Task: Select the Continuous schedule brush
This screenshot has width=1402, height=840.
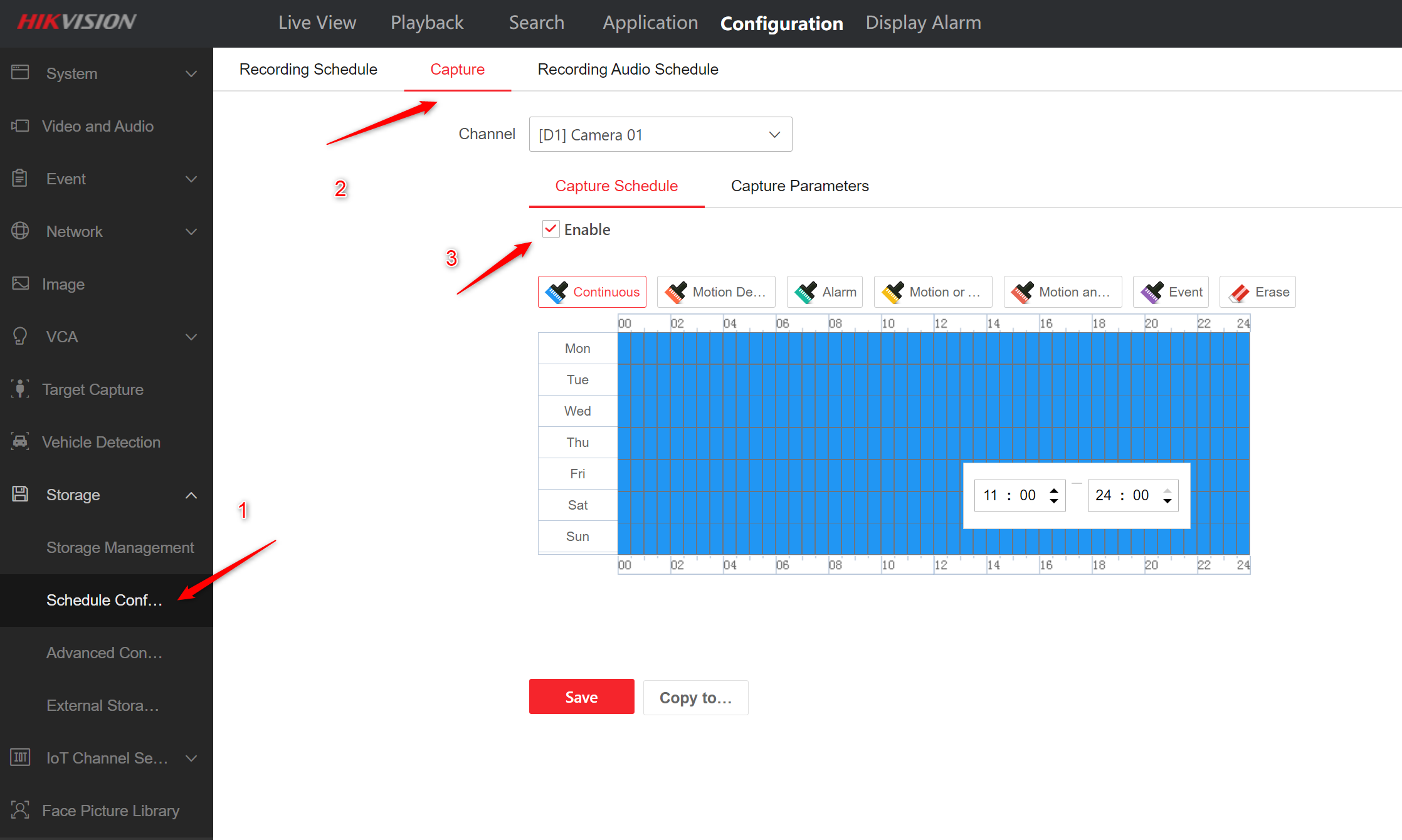Action: [592, 292]
